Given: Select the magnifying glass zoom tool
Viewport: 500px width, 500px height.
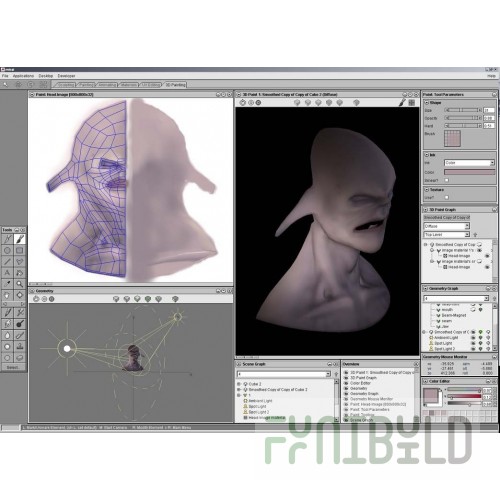Looking at the screenshot, I should point(20,284).
